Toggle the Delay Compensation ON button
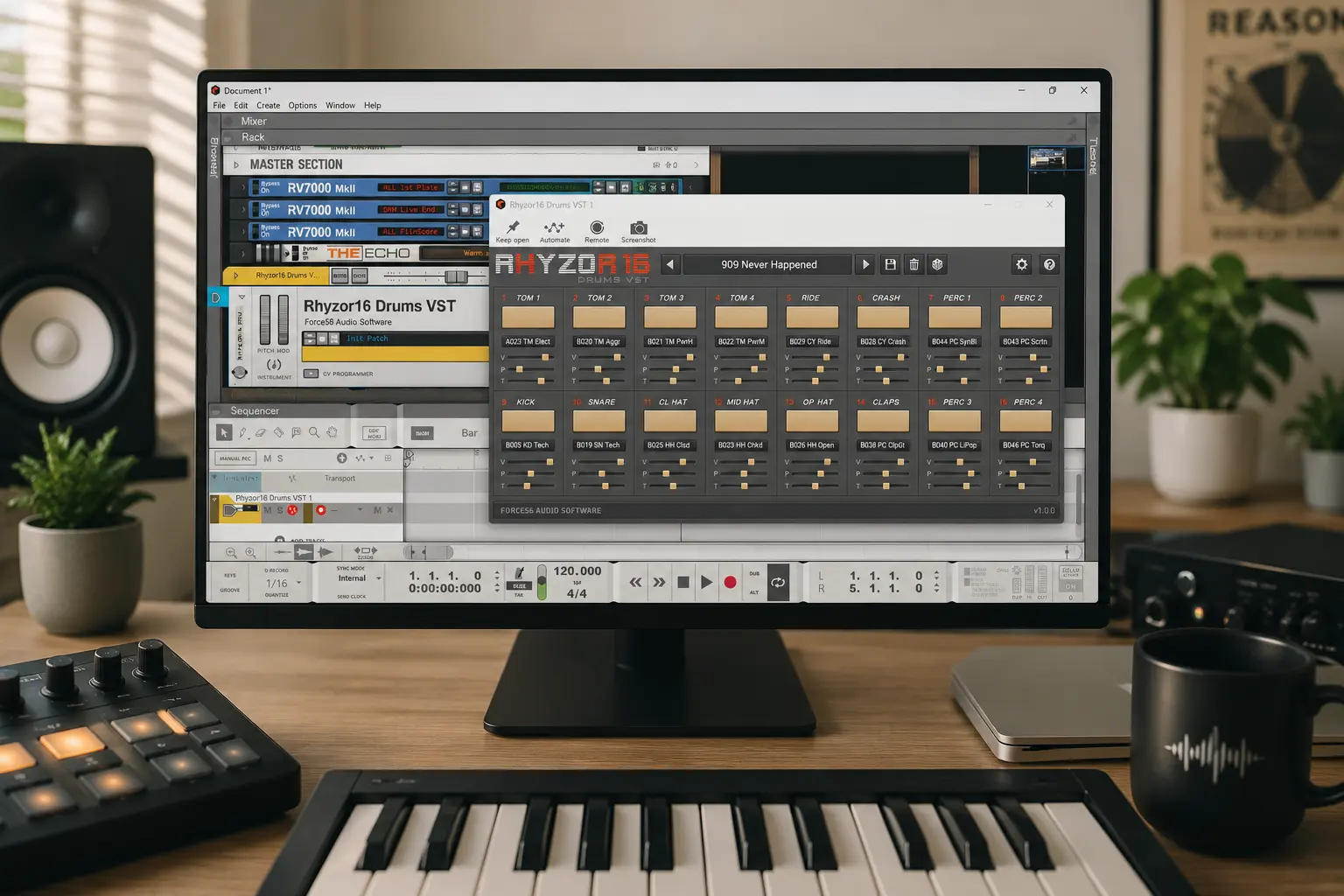The height and width of the screenshot is (896, 1344). pyautogui.click(x=1070, y=586)
